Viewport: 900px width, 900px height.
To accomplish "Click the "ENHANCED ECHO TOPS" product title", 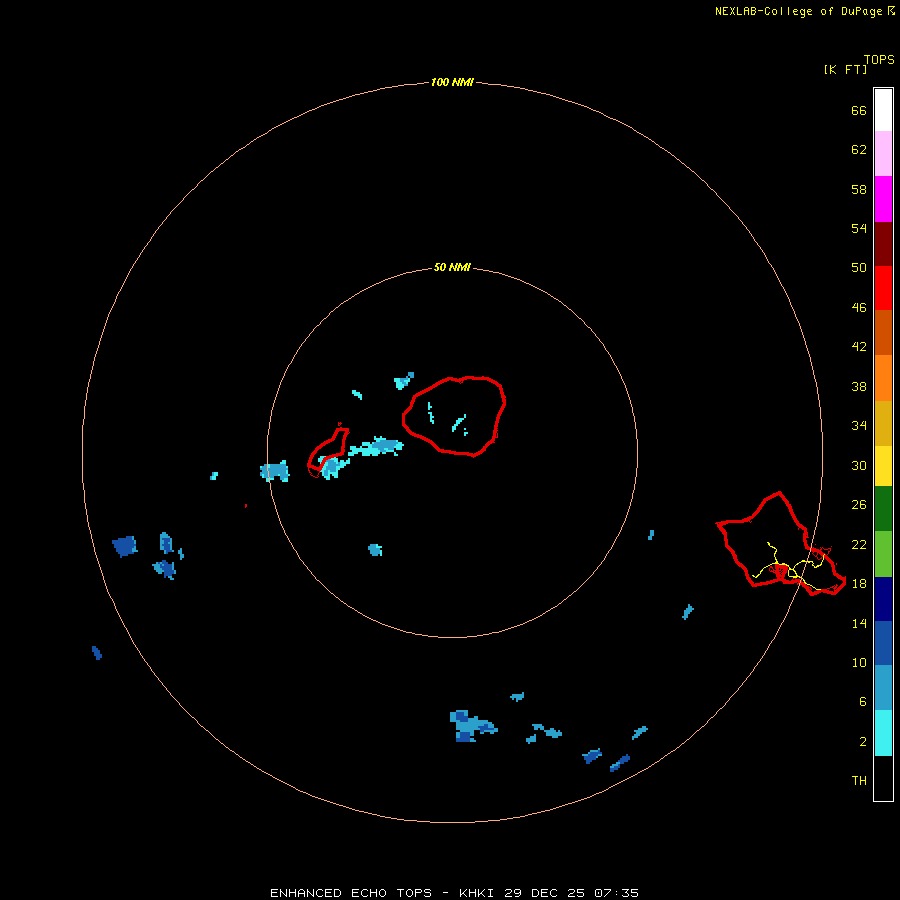I will 351,893.
